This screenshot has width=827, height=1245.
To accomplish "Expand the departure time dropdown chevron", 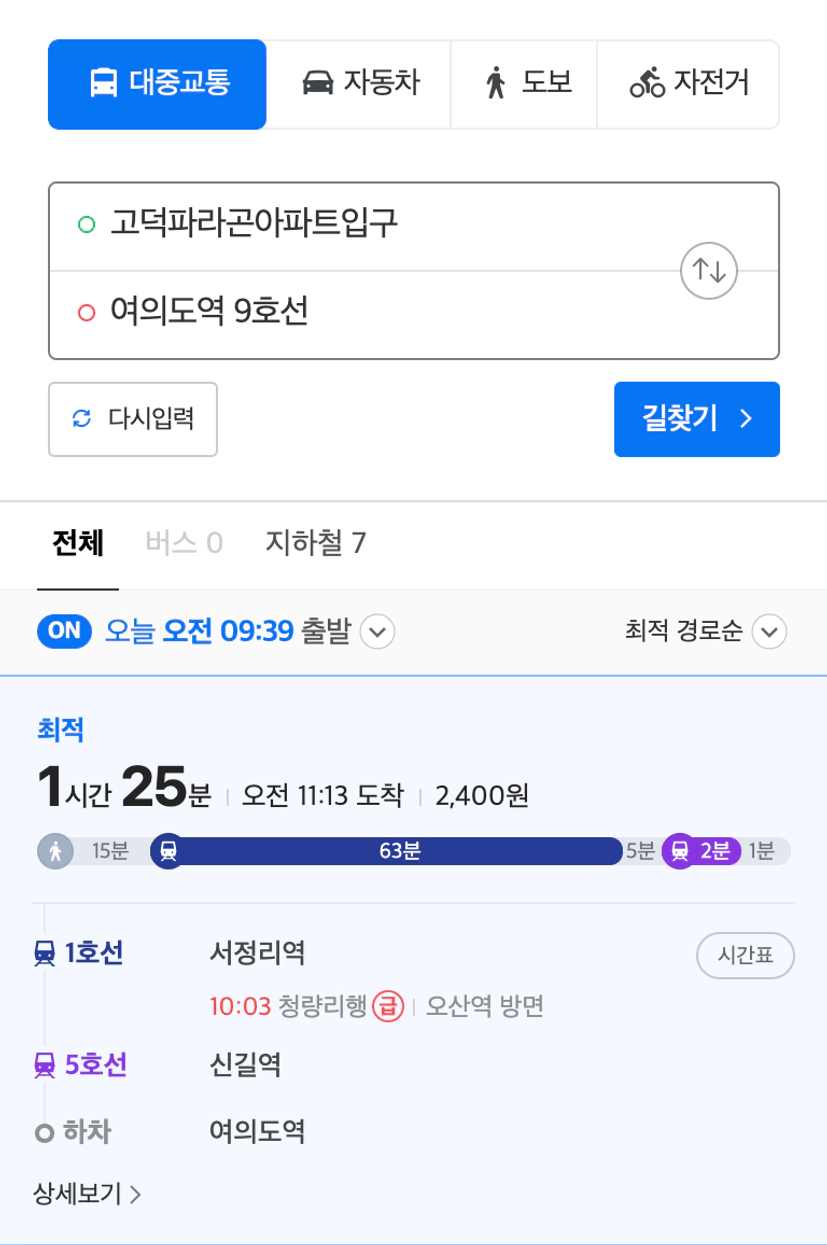I will tap(377, 632).
